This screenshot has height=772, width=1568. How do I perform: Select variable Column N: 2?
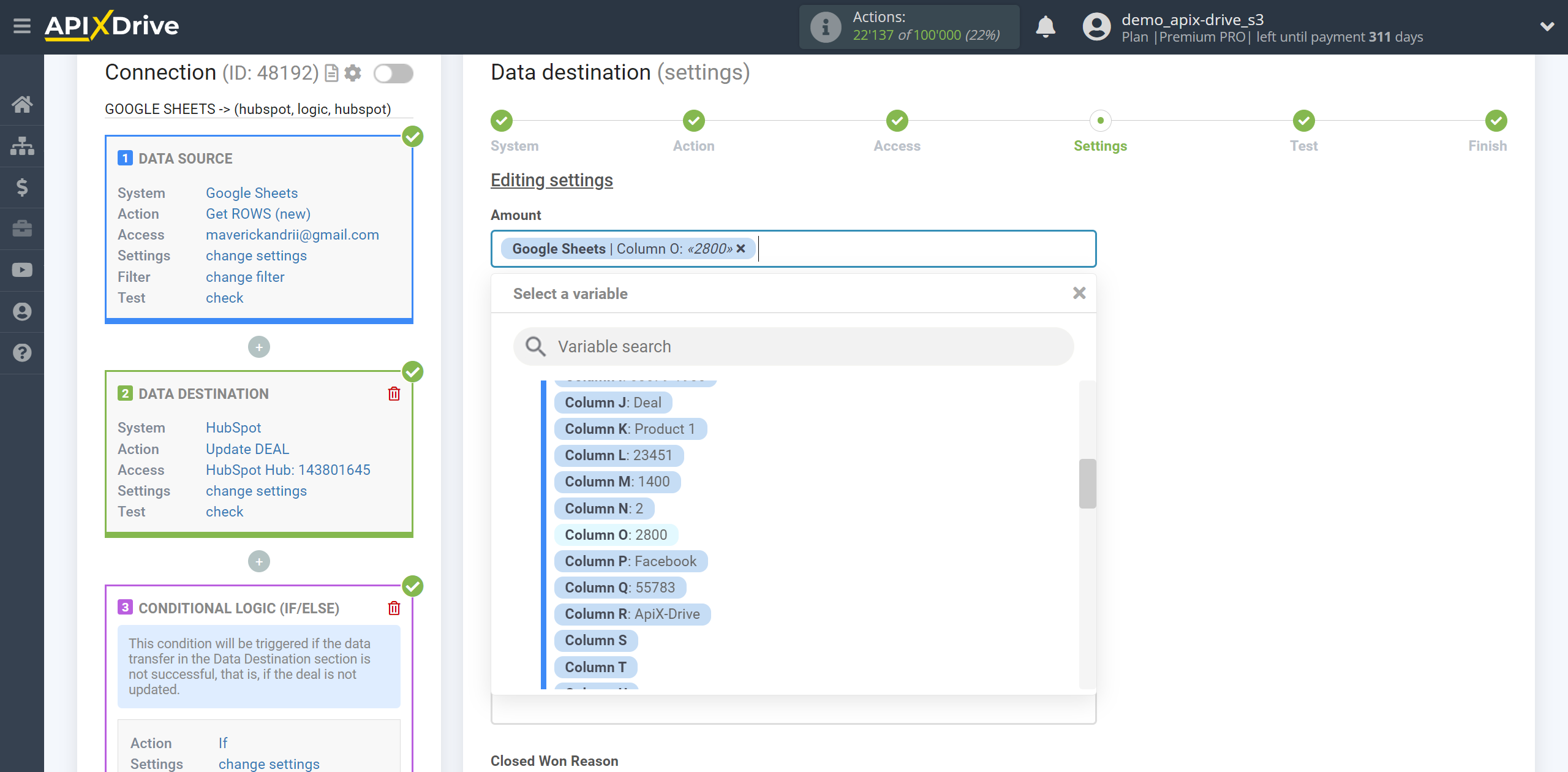coord(604,509)
